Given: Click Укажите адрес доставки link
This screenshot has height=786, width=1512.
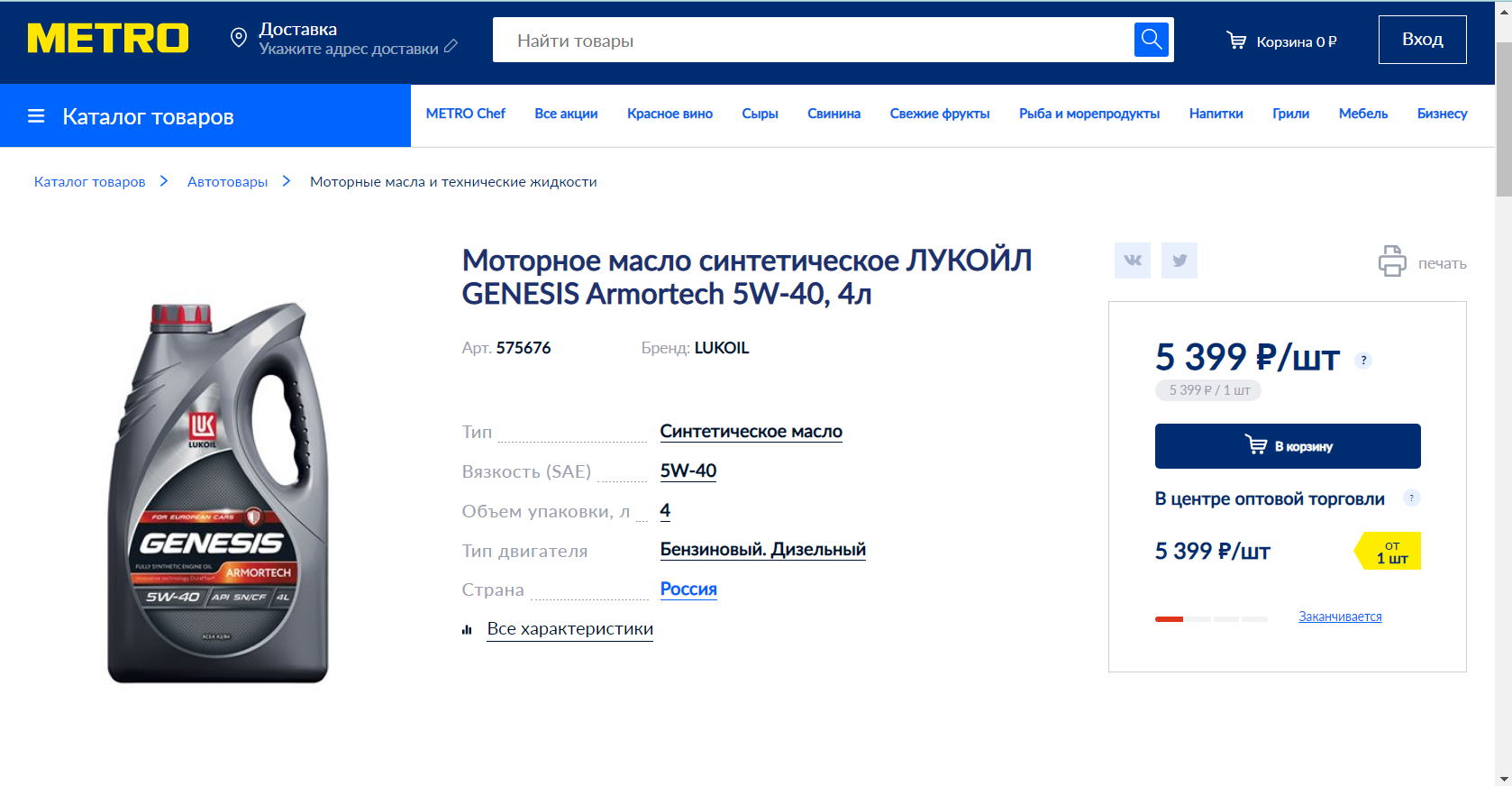Looking at the screenshot, I should coord(349,49).
